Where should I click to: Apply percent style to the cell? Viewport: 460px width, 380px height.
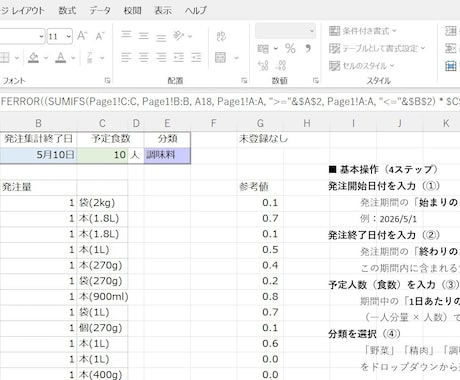(x=290, y=49)
